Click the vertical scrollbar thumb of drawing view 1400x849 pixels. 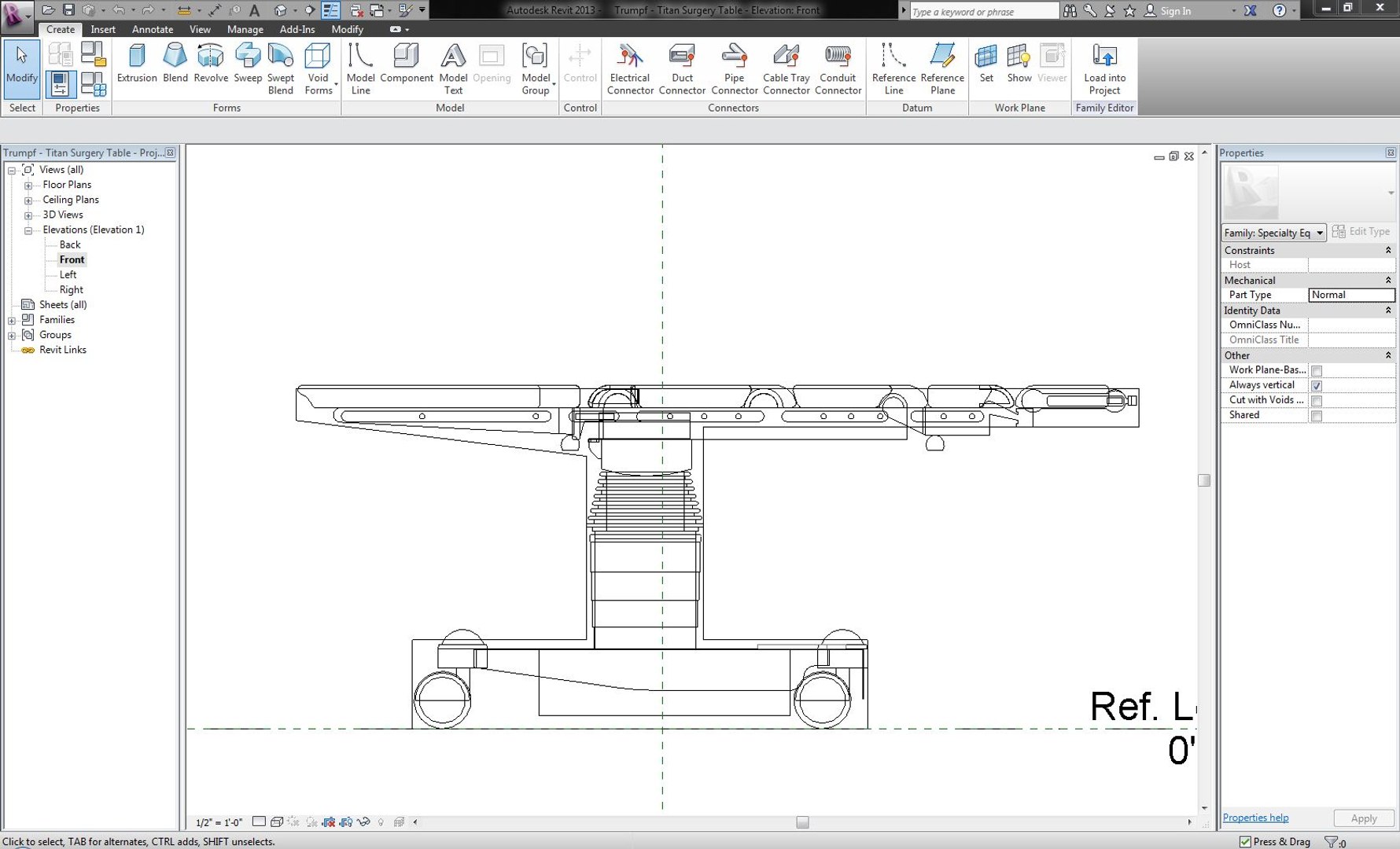[1204, 480]
